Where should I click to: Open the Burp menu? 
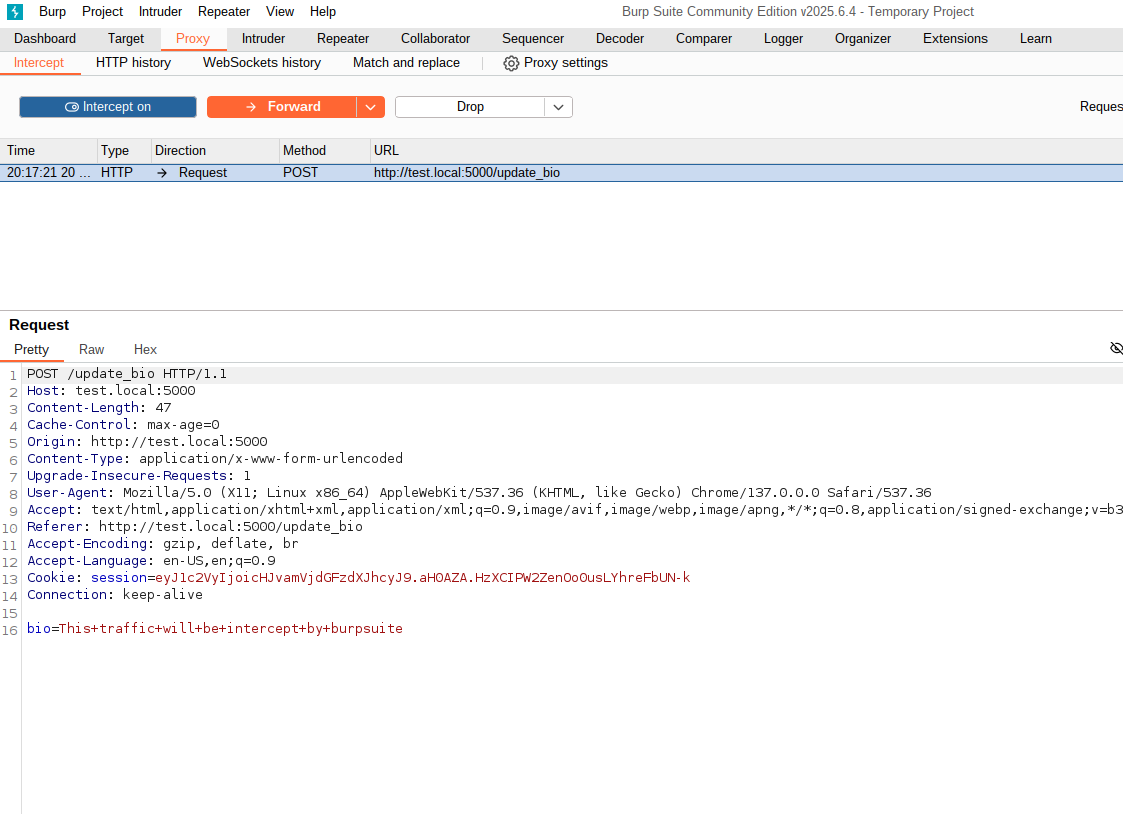pos(52,11)
